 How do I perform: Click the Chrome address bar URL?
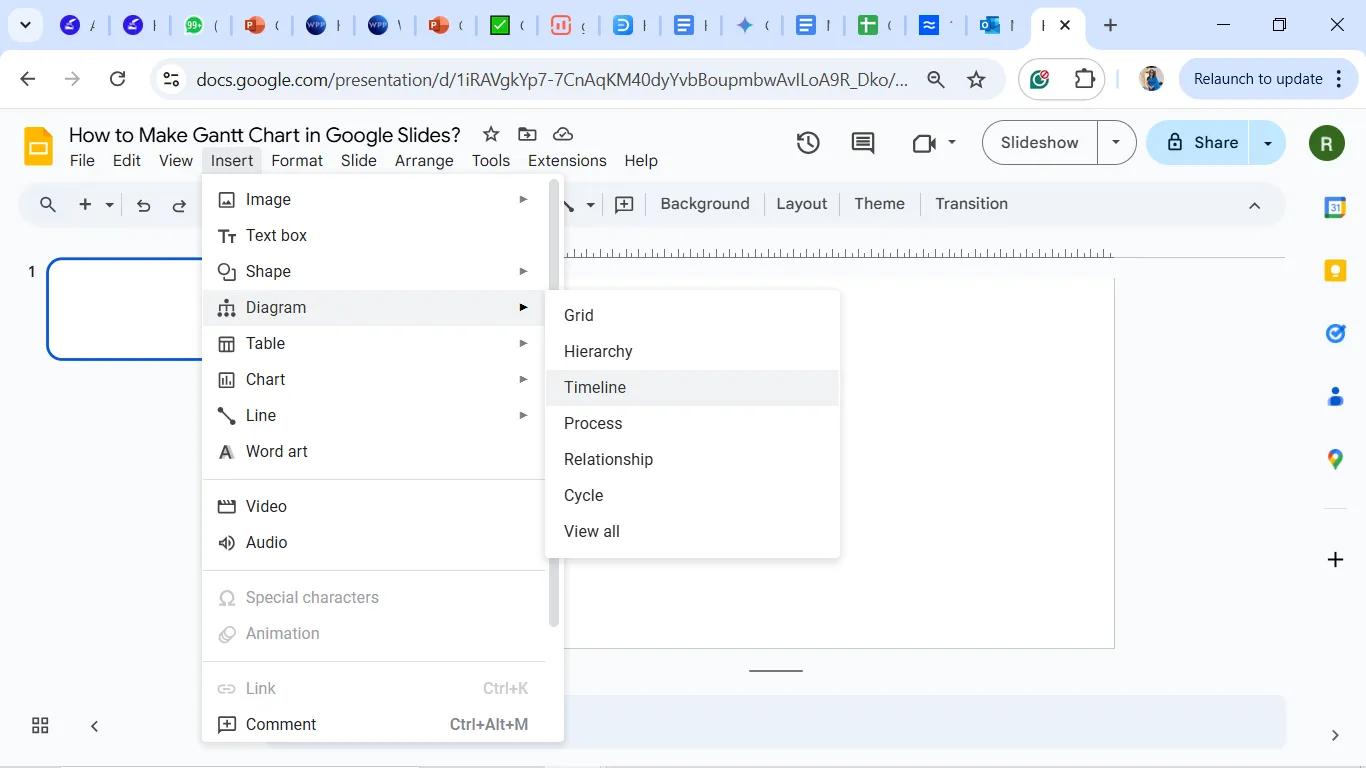(x=552, y=79)
